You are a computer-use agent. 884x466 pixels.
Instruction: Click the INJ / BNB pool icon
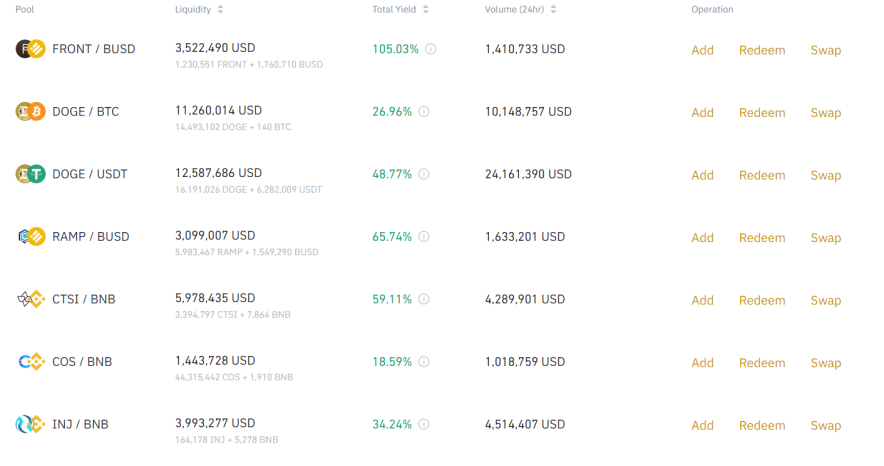[x=30, y=424]
